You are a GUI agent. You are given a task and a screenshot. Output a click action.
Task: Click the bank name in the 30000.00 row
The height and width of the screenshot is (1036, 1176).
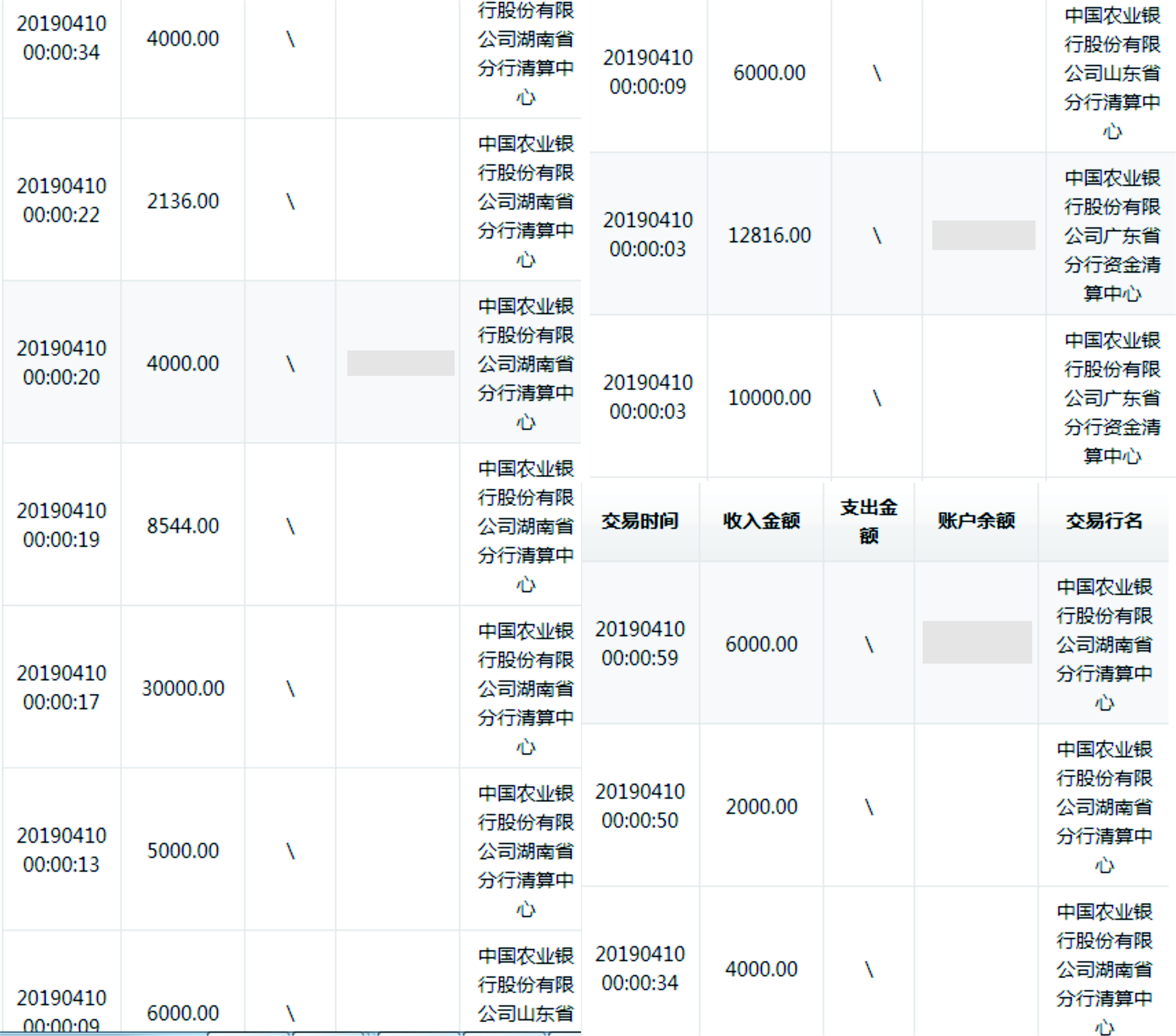526,688
